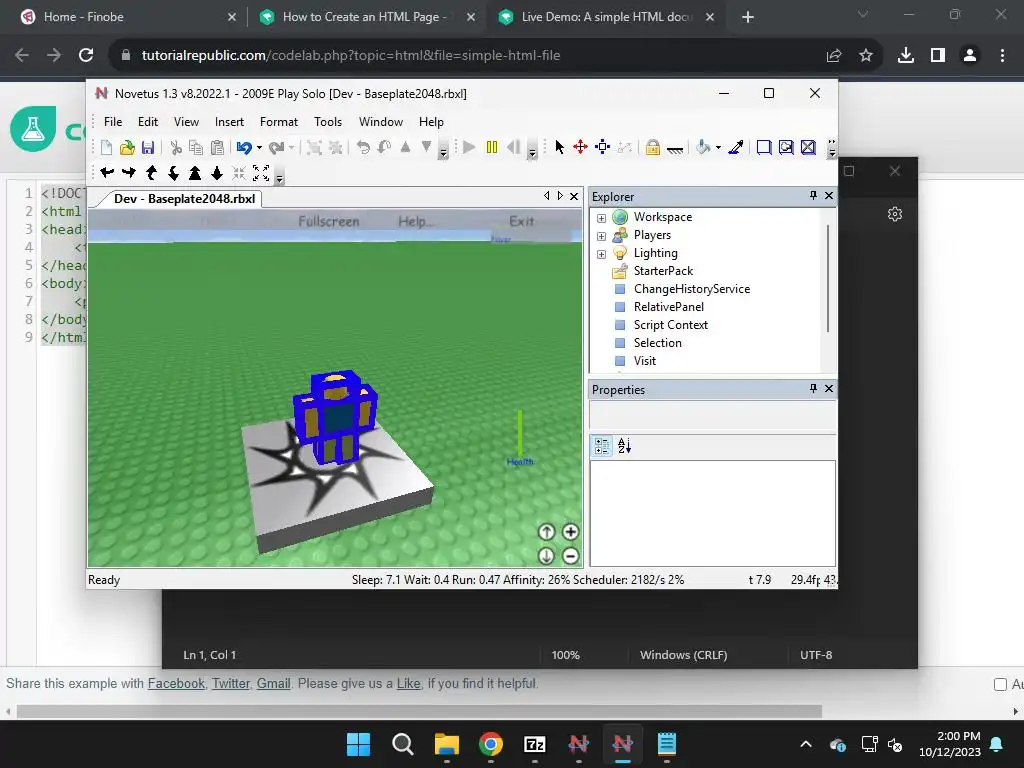
Task: Expand the Lighting tree node
Action: (x=601, y=254)
